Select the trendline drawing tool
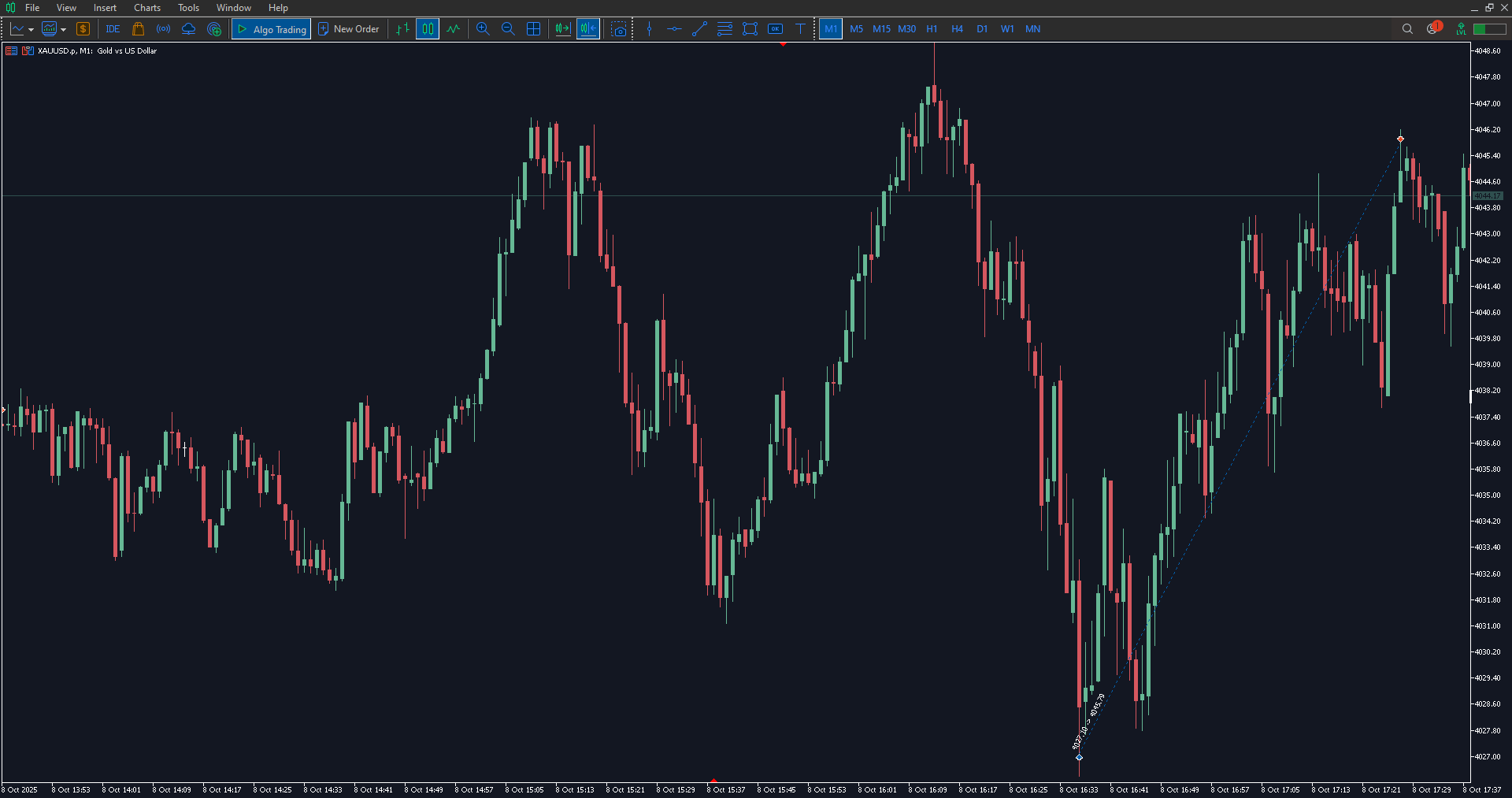The height and width of the screenshot is (798, 1512). point(699,29)
